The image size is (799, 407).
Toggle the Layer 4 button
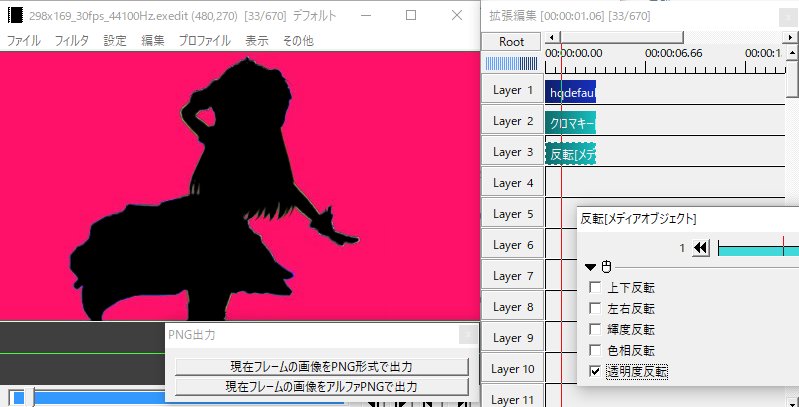pyautogui.click(x=513, y=183)
